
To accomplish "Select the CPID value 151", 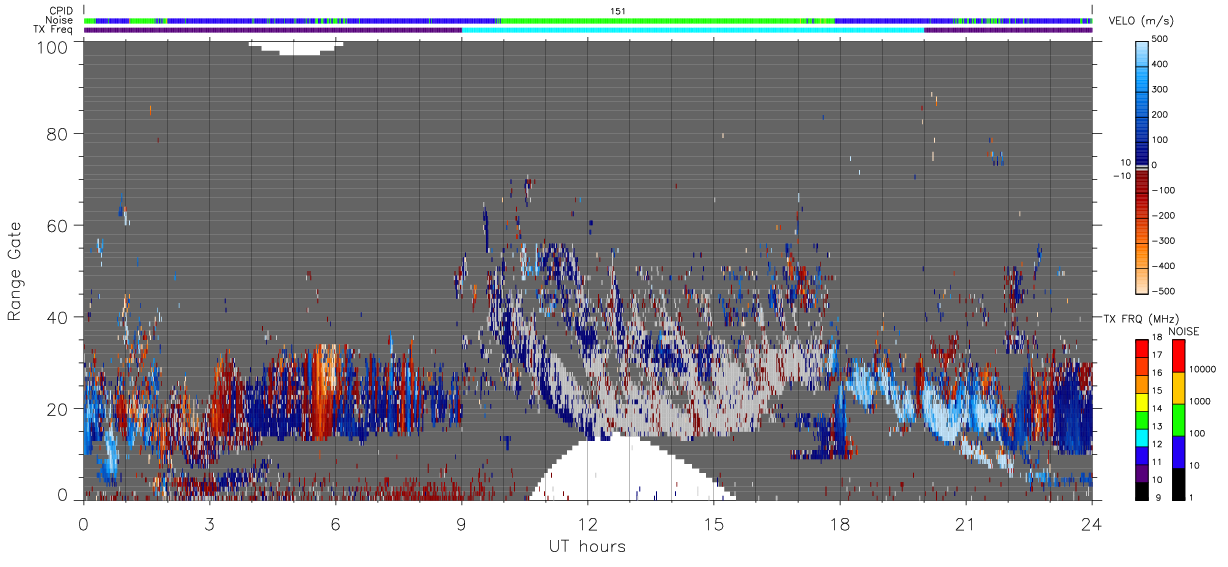I will click(x=618, y=11).
